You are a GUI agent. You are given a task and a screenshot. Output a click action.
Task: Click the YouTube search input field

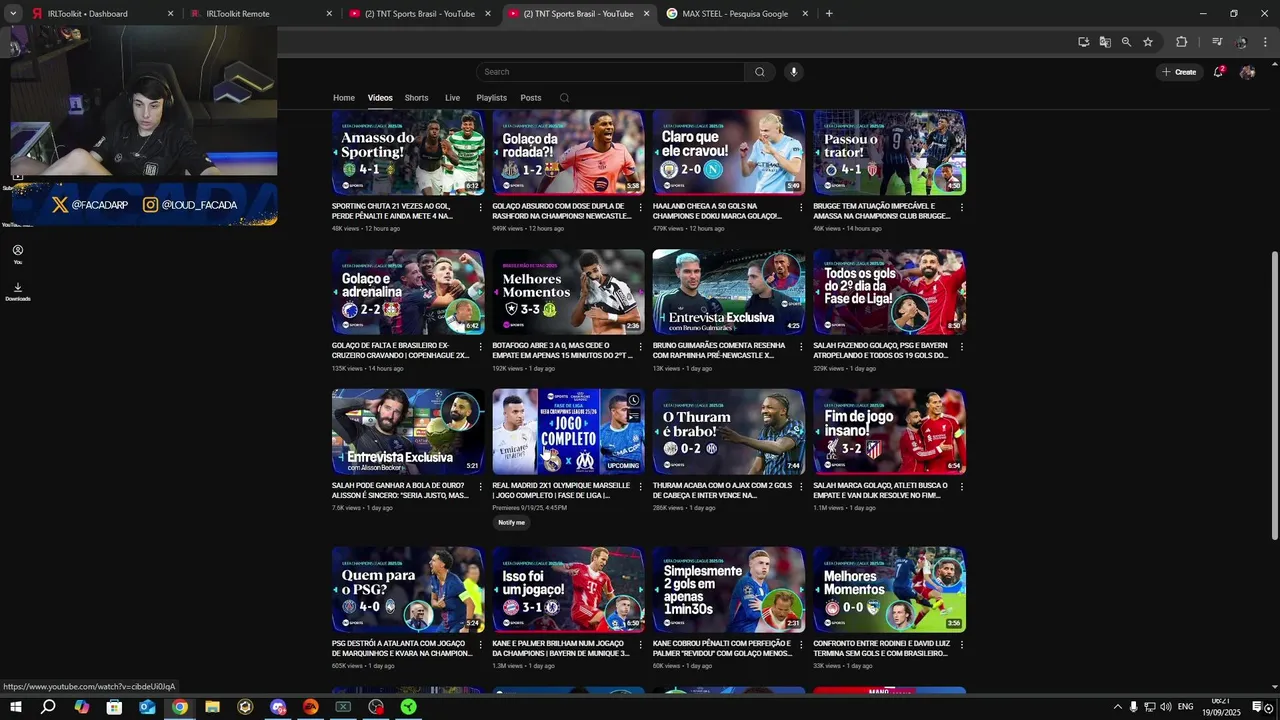pos(610,72)
